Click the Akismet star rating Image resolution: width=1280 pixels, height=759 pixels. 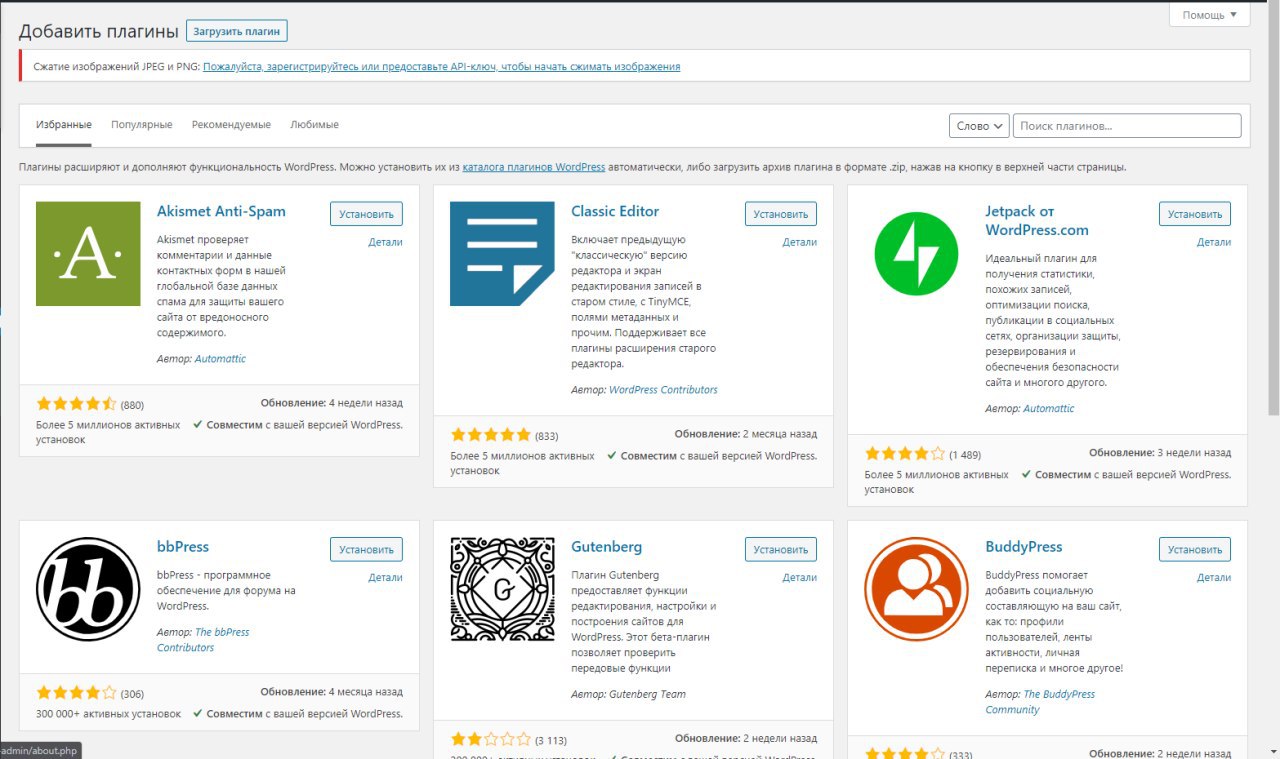click(76, 405)
